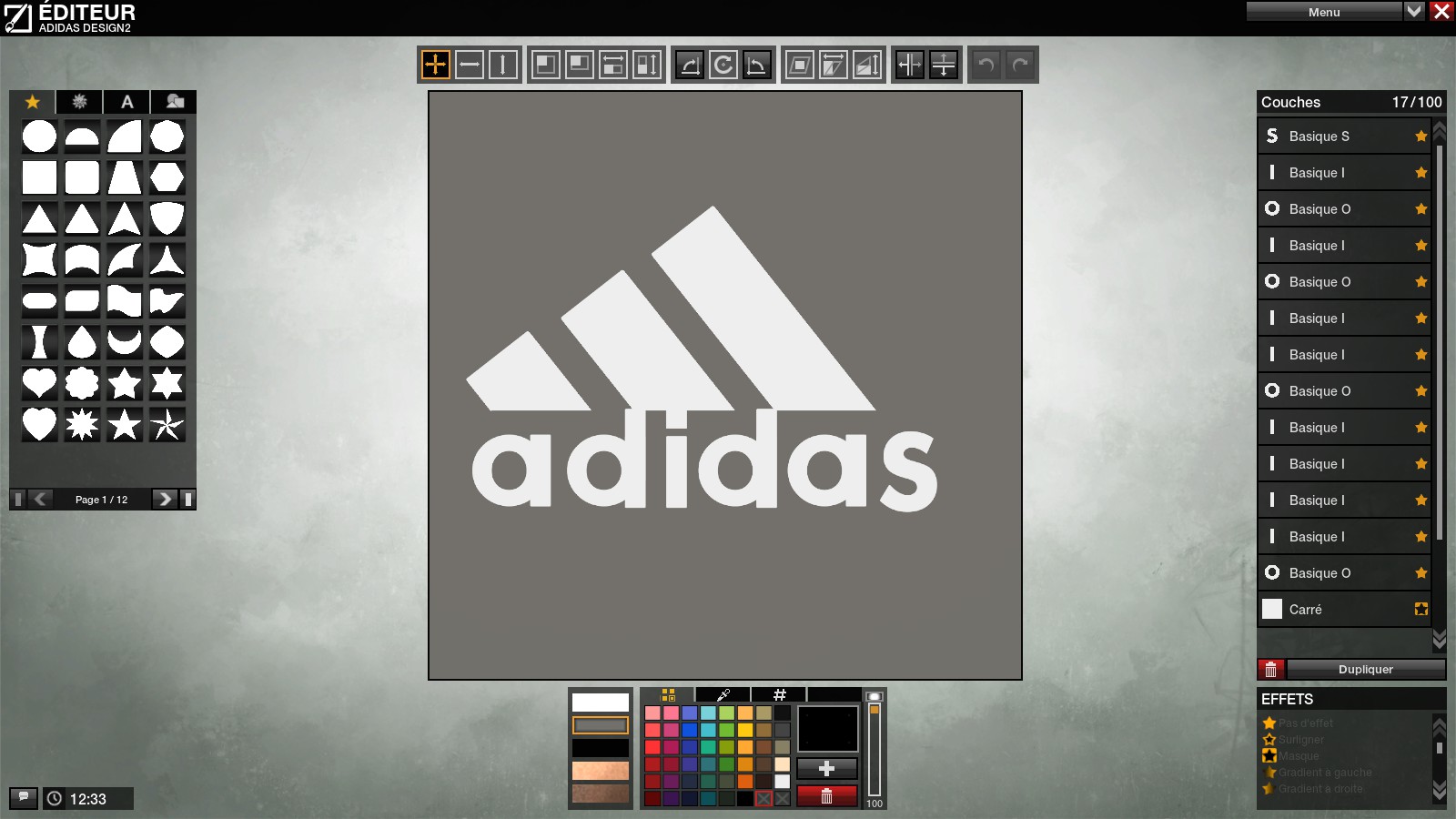Image resolution: width=1456 pixels, height=819 pixels.
Task: Open the gear symbols tab
Action: pyautogui.click(x=80, y=102)
